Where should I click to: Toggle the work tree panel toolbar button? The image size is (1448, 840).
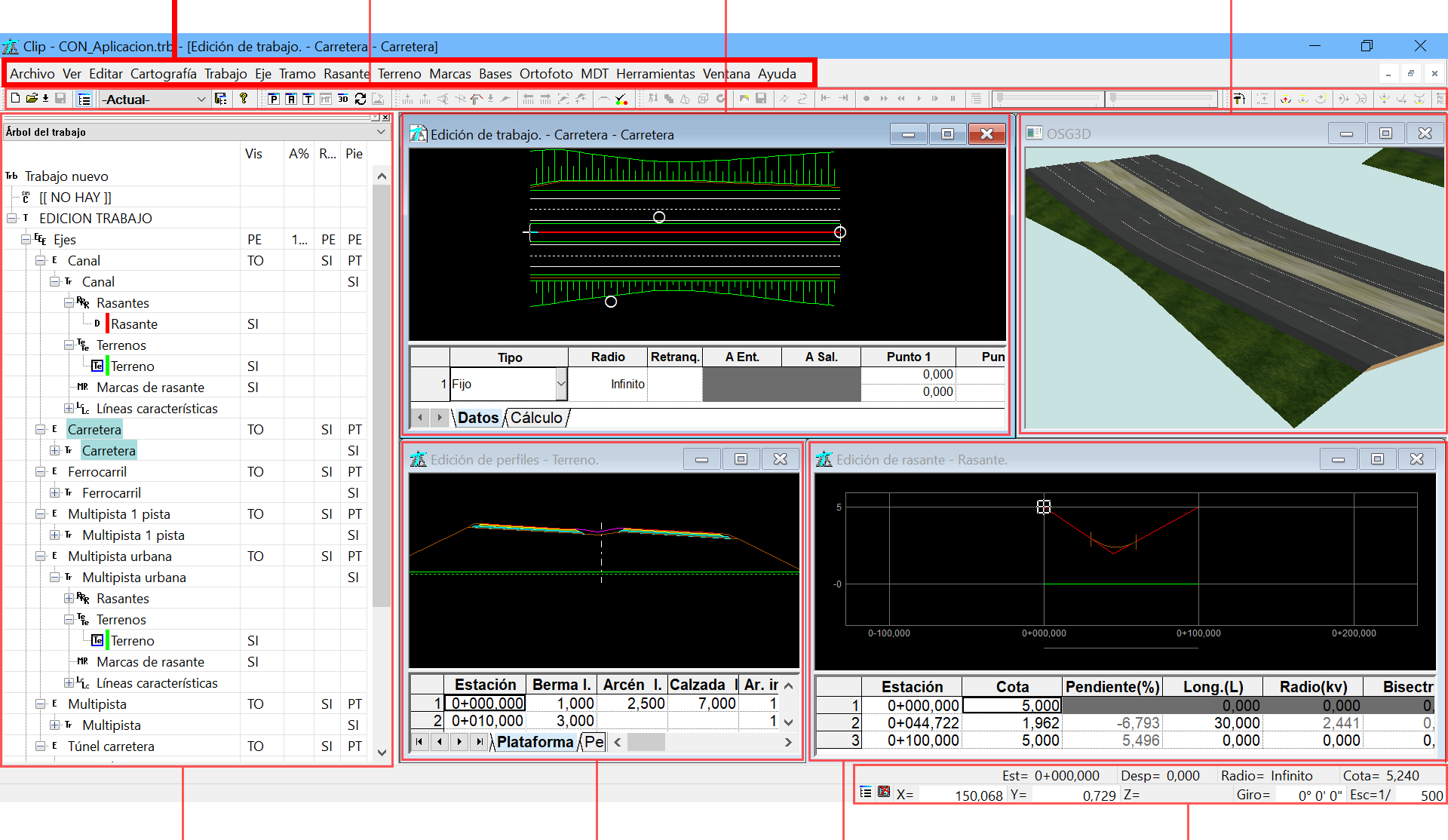point(84,99)
